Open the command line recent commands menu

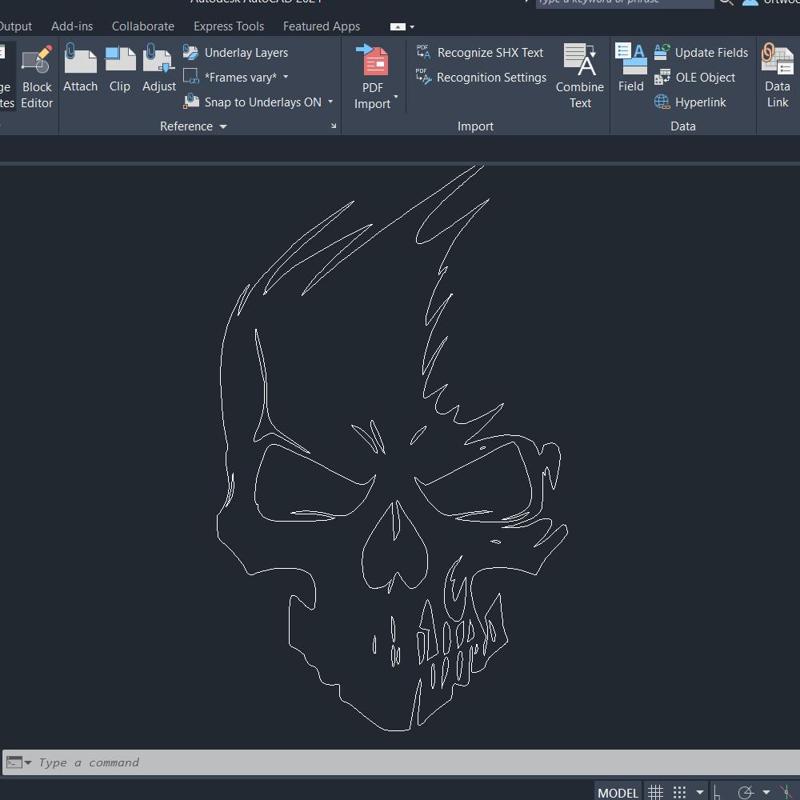coord(28,762)
